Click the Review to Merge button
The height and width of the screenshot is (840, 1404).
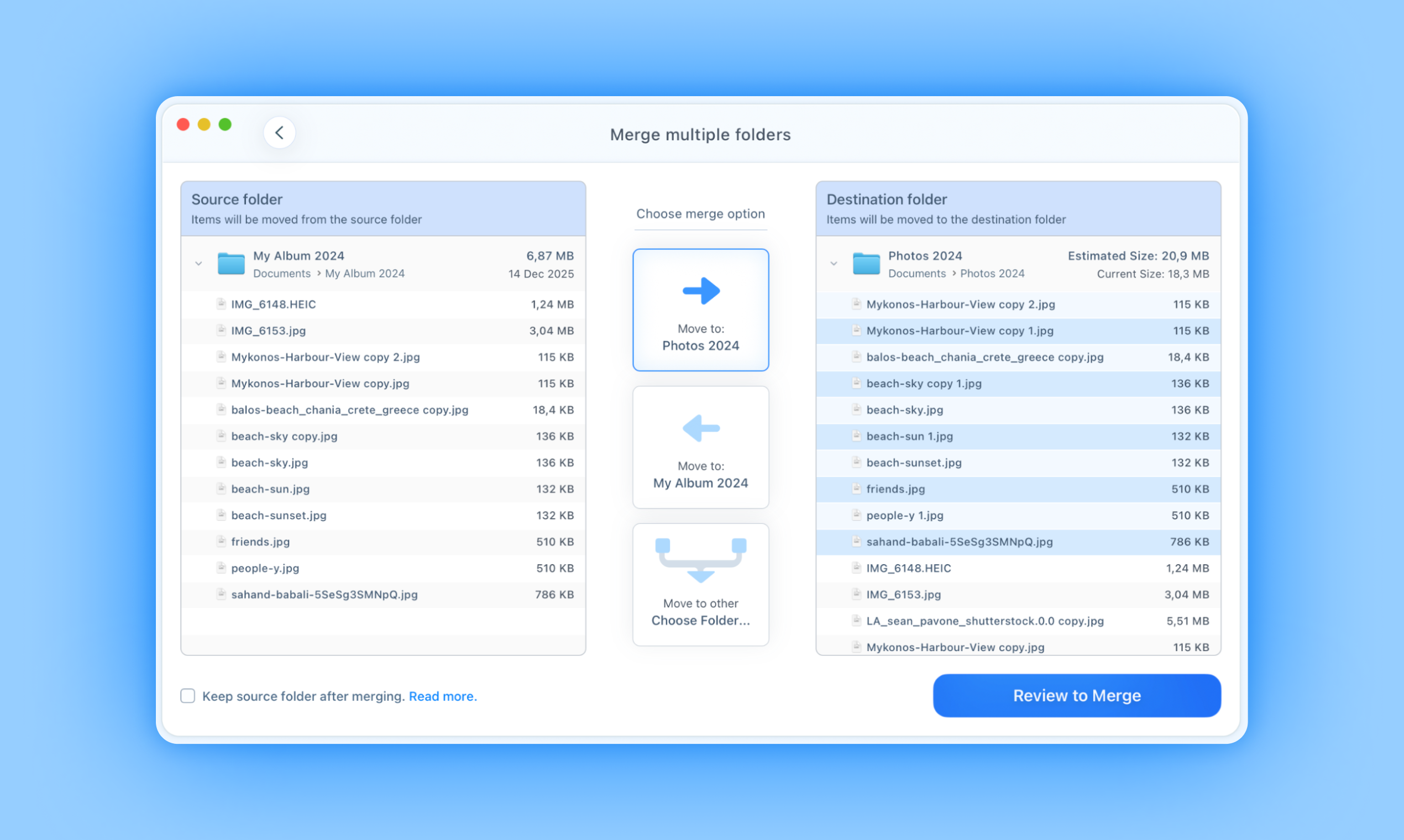pos(1076,695)
